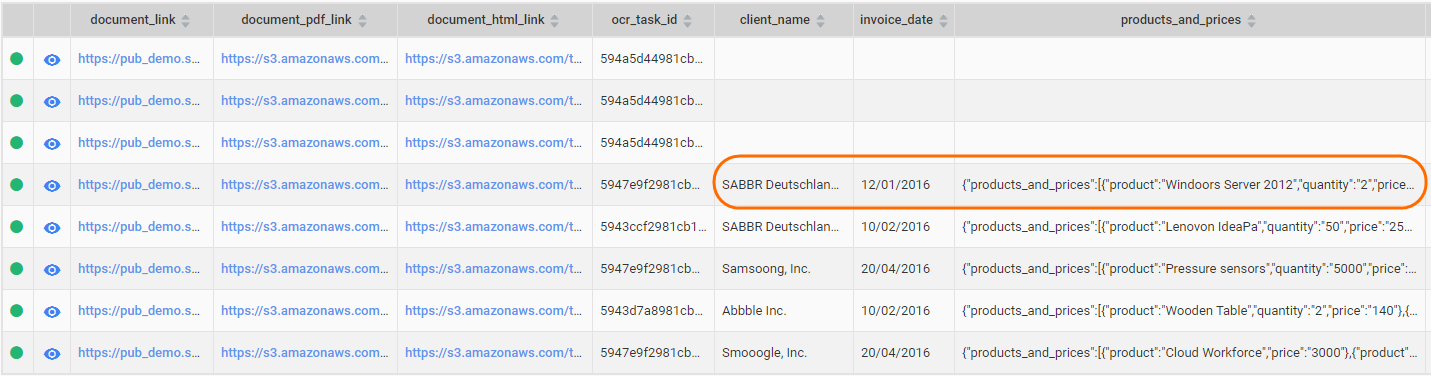Click the 10/02/2016 date in the Lenovon IdeaPa row
The height and width of the screenshot is (376, 1431).
tap(903, 227)
